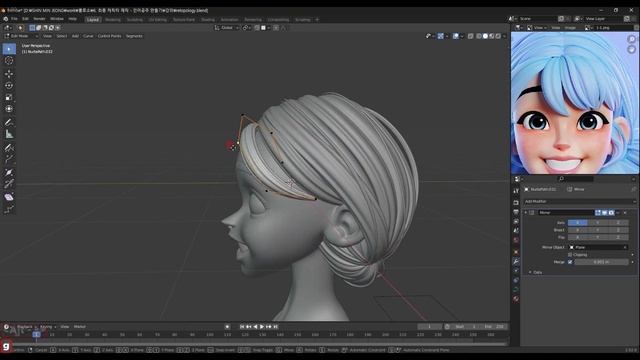Screen dimensions: 640x360
Task: Play animation in timeline
Action: 262,327
